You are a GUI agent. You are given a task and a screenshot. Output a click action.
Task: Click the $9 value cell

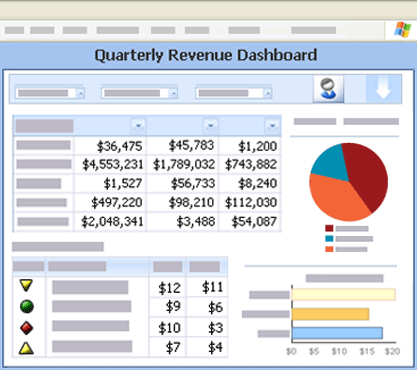(168, 307)
